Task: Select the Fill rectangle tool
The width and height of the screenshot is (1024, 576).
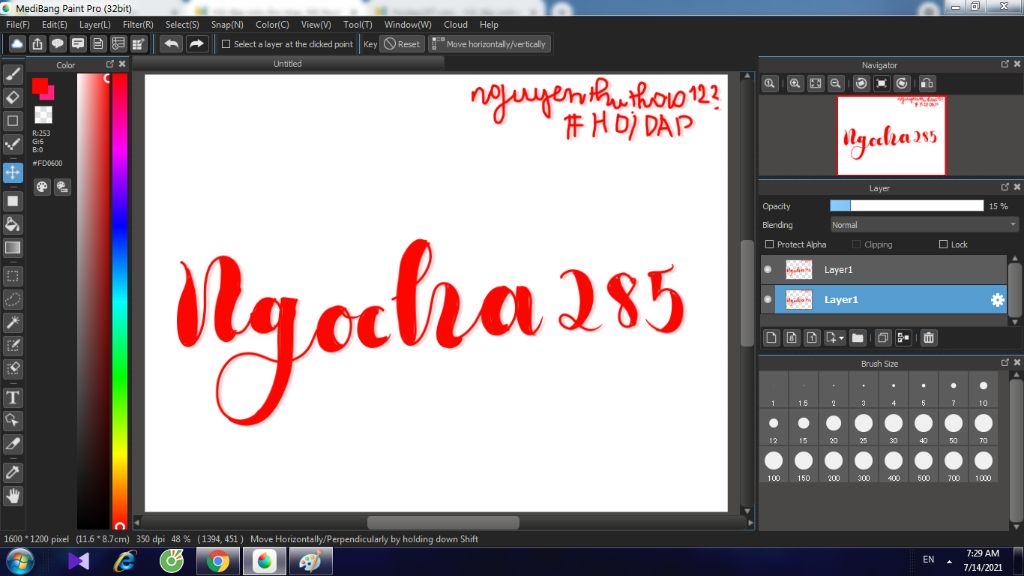Action: (12, 201)
